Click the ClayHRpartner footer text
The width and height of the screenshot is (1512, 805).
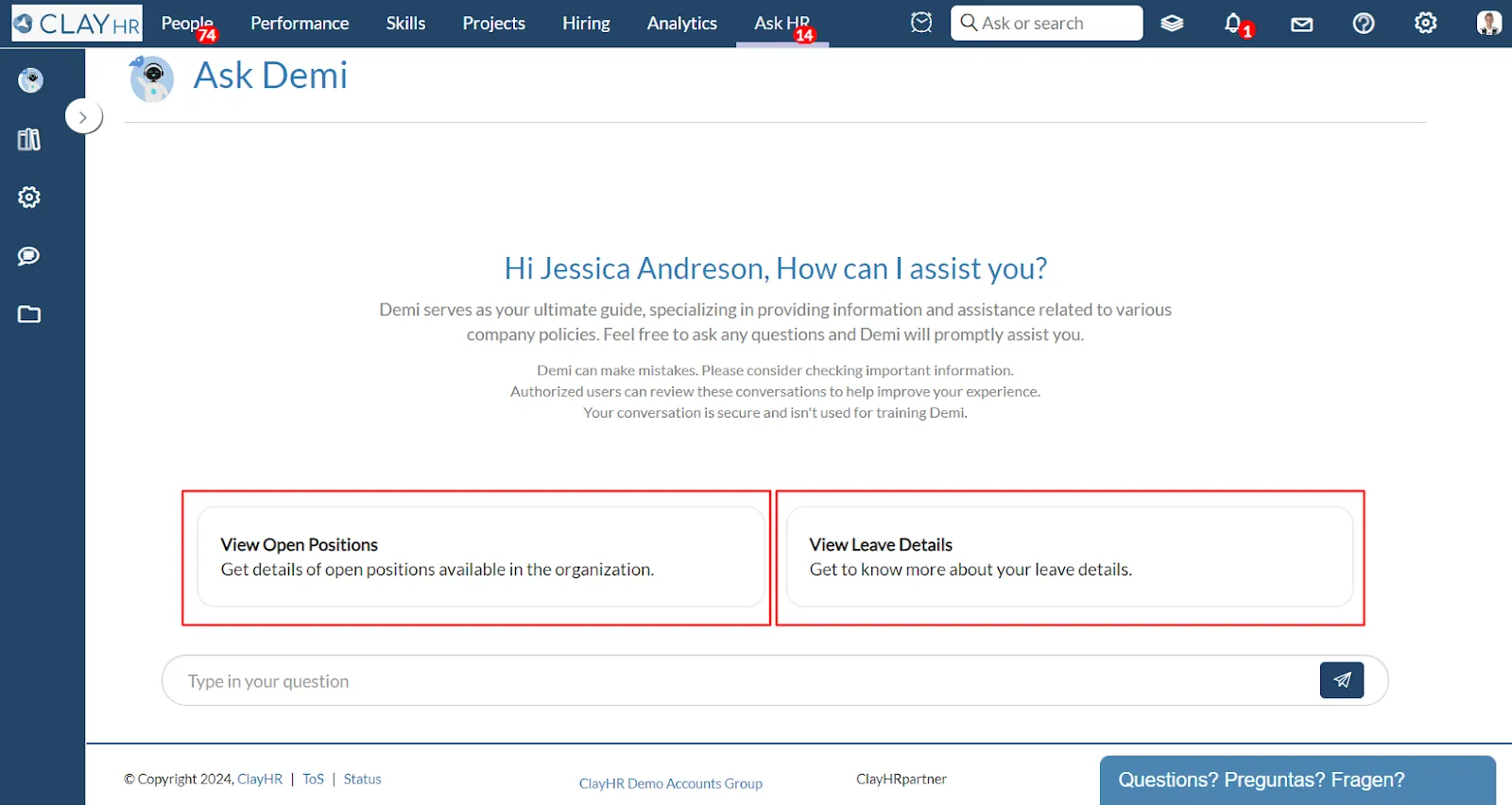(x=902, y=779)
